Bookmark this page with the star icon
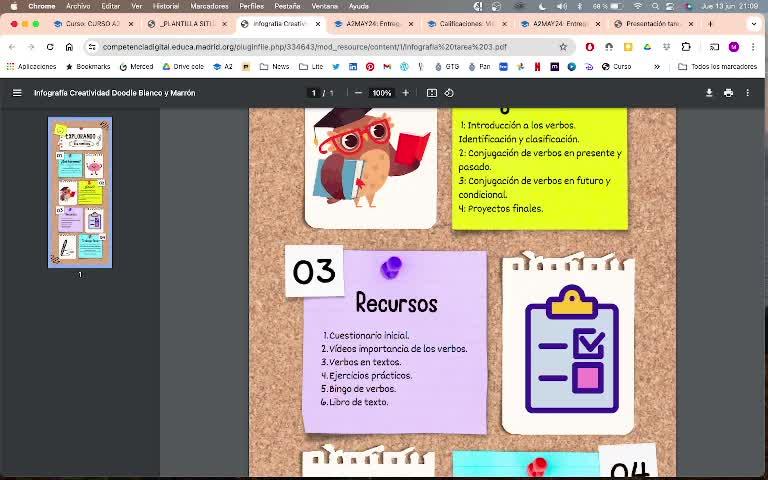The width and height of the screenshot is (768, 480). pos(563,47)
